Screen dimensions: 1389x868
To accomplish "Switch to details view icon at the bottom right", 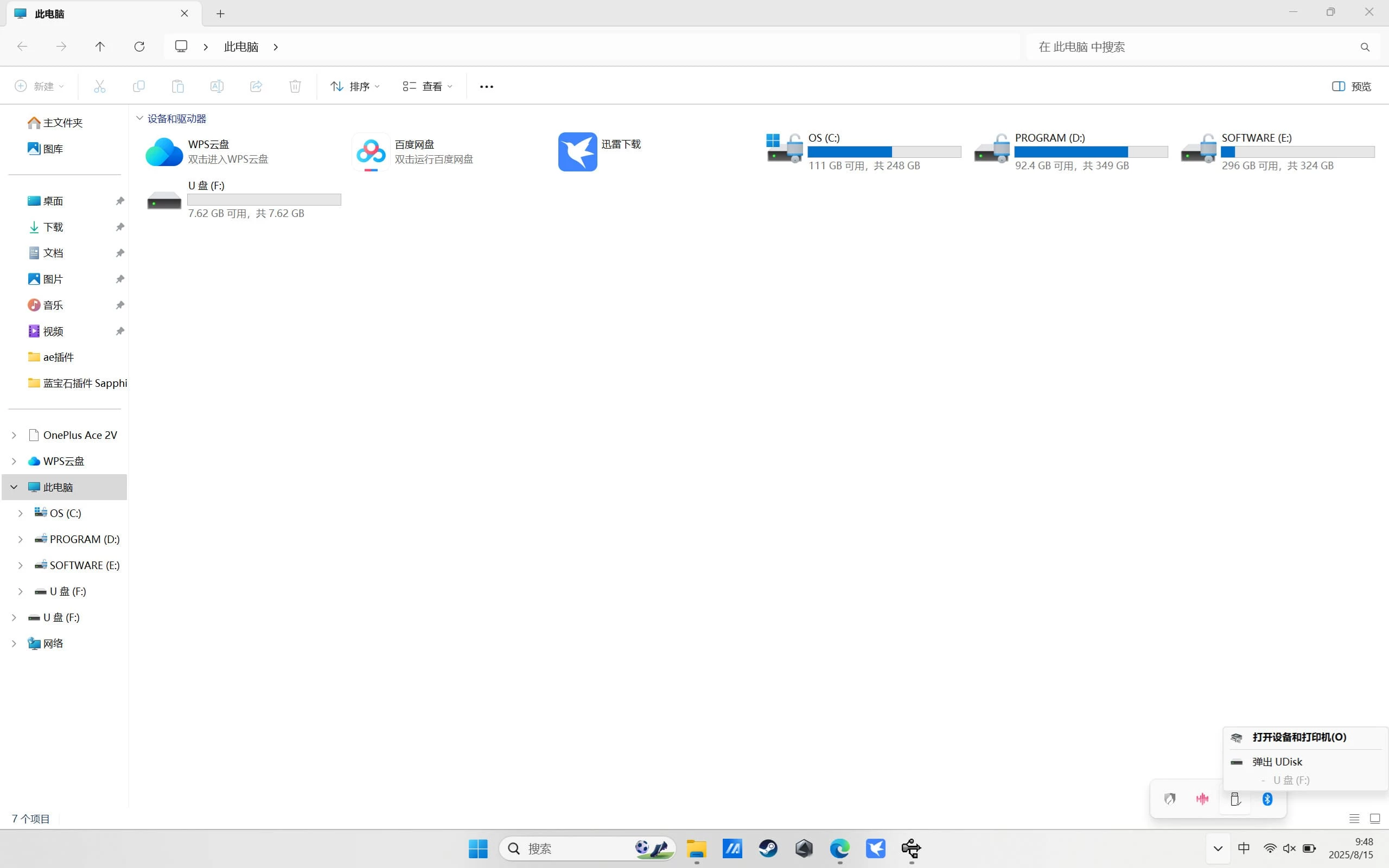I will 1354,819.
